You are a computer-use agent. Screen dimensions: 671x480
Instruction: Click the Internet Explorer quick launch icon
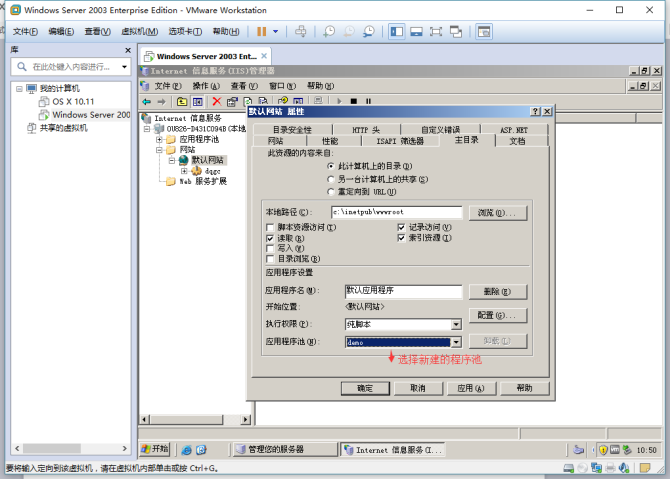tap(201, 449)
